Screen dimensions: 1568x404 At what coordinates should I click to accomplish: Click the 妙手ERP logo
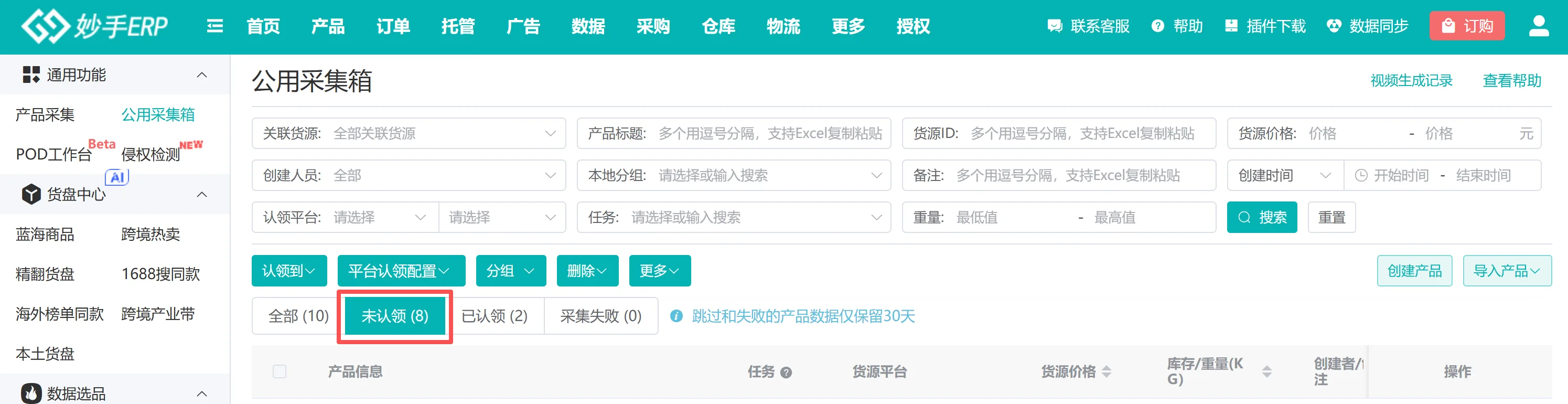coord(94,26)
